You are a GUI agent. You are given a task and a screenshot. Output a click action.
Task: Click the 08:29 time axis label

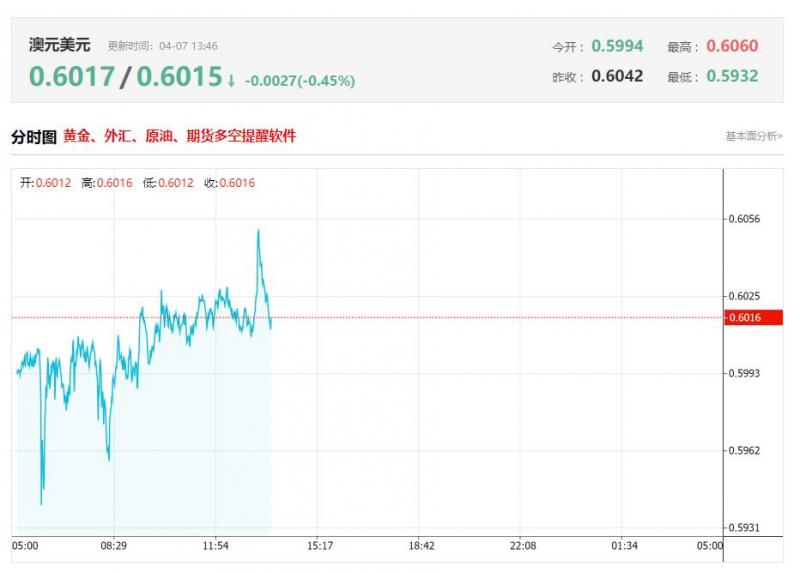tap(114, 546)
